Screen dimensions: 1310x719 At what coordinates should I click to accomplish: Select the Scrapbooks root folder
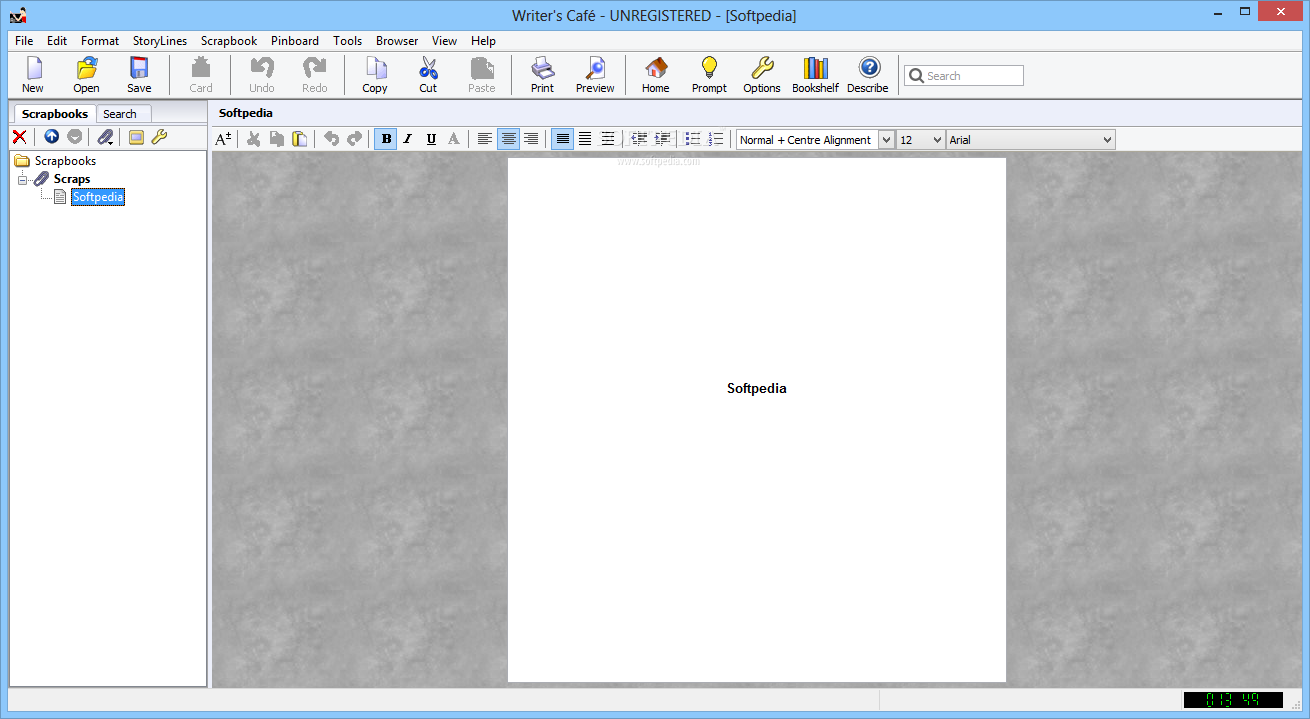click(x=66, y=161)
